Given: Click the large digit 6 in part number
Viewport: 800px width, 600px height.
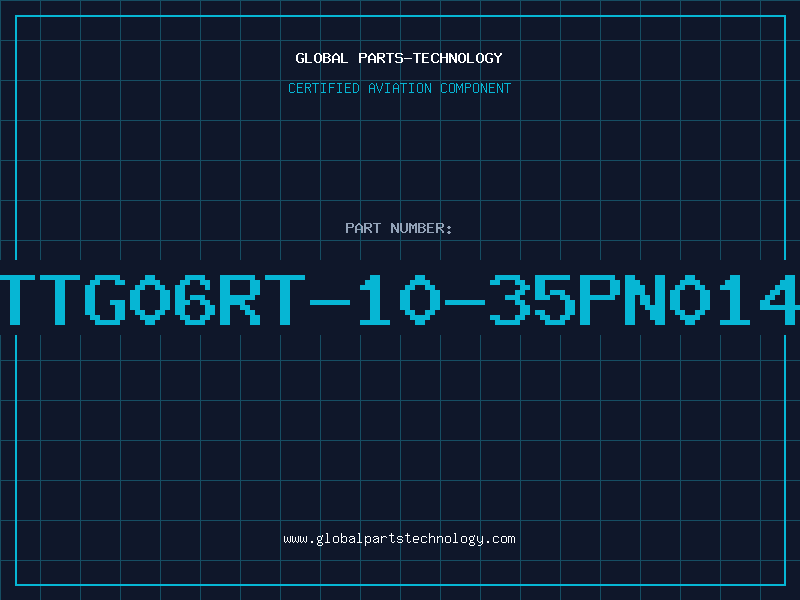Looking at the screenshot, I should [x=195, y=299].
